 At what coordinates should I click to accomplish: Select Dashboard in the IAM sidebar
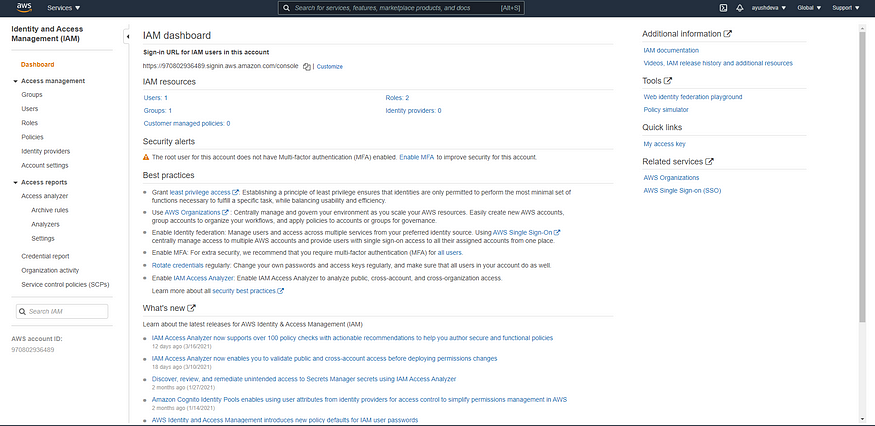37,65
